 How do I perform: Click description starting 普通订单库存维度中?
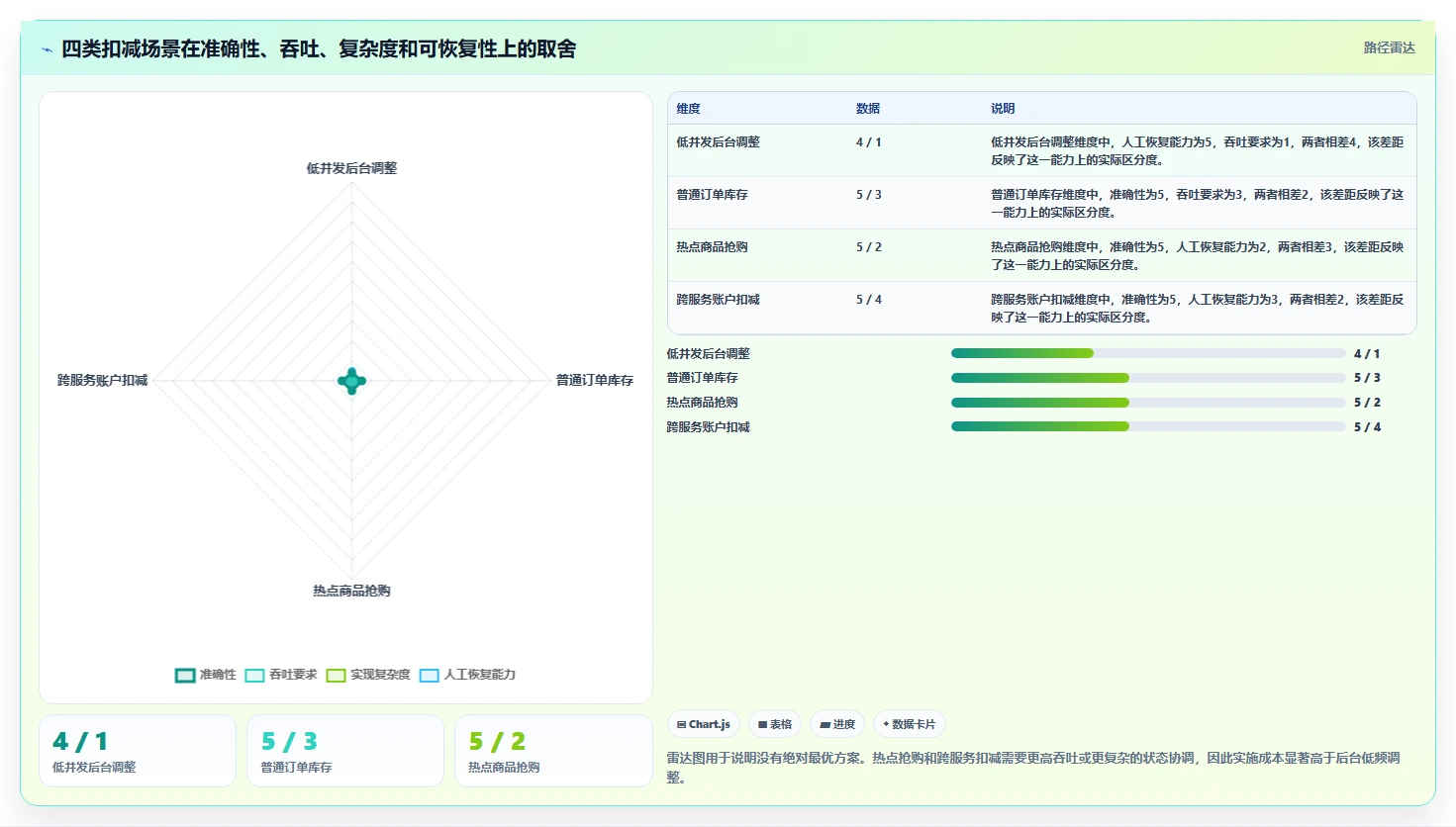pyautogui.click(x=1197, y=204)
